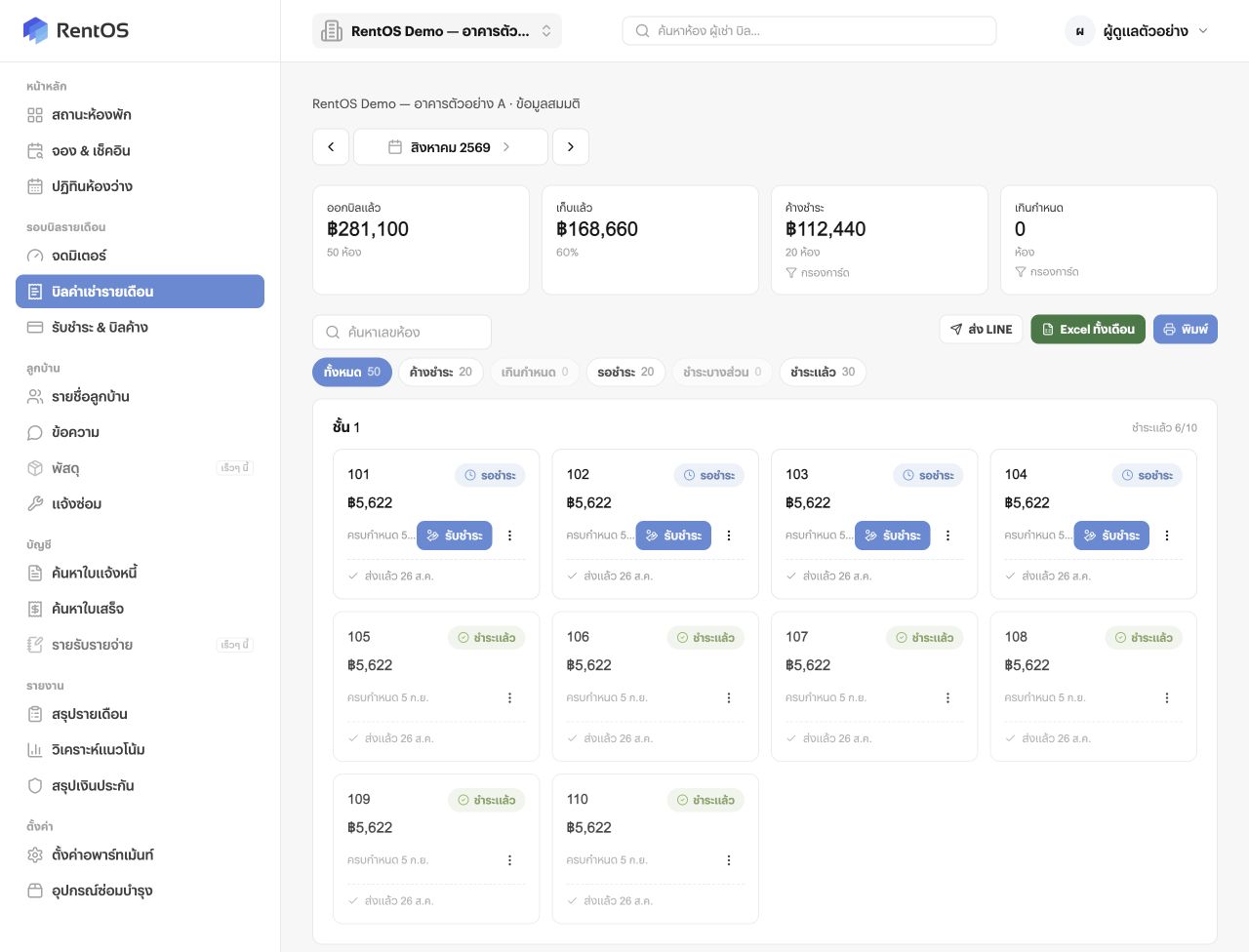Open วิเคราะห์แนวโน้ม in sidebar
This screenshot has width=1249, height=952.
[140, 750]
